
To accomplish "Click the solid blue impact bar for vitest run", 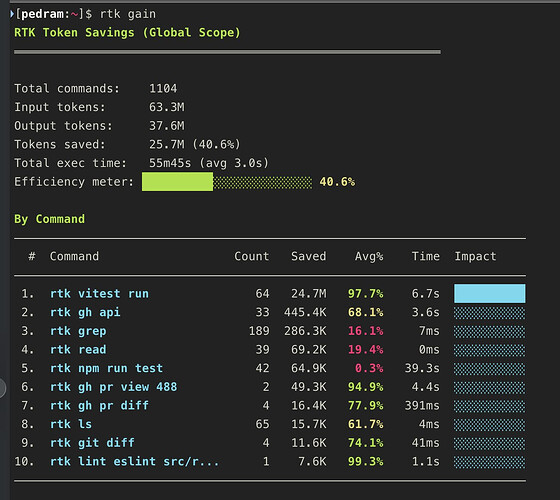I will coord(490,294).
